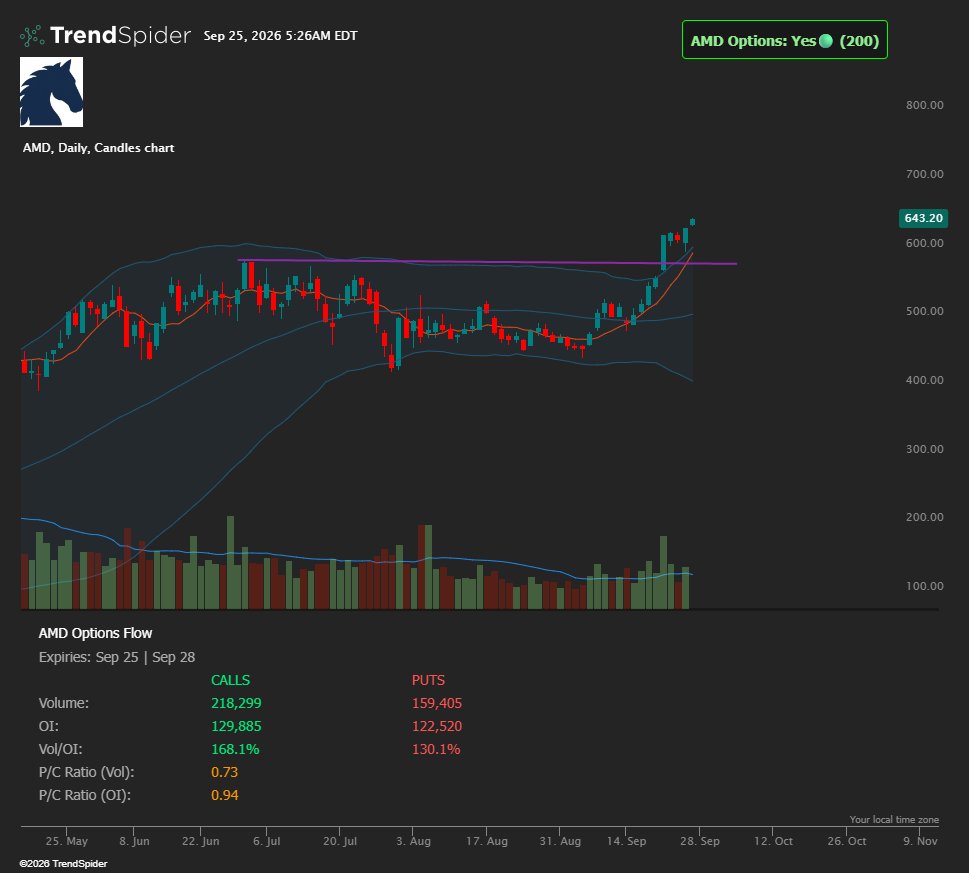Viewport: 969px width, 873px height.
Task: Click the 3. Aug date axis label
Action: click(413, 841)
